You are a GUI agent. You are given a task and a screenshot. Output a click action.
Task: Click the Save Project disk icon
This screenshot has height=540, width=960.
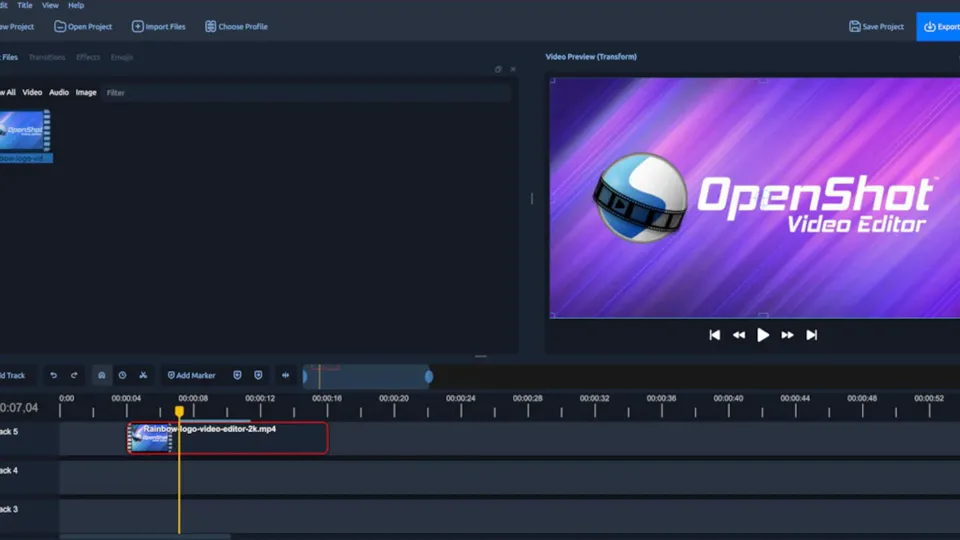point(855,26)
